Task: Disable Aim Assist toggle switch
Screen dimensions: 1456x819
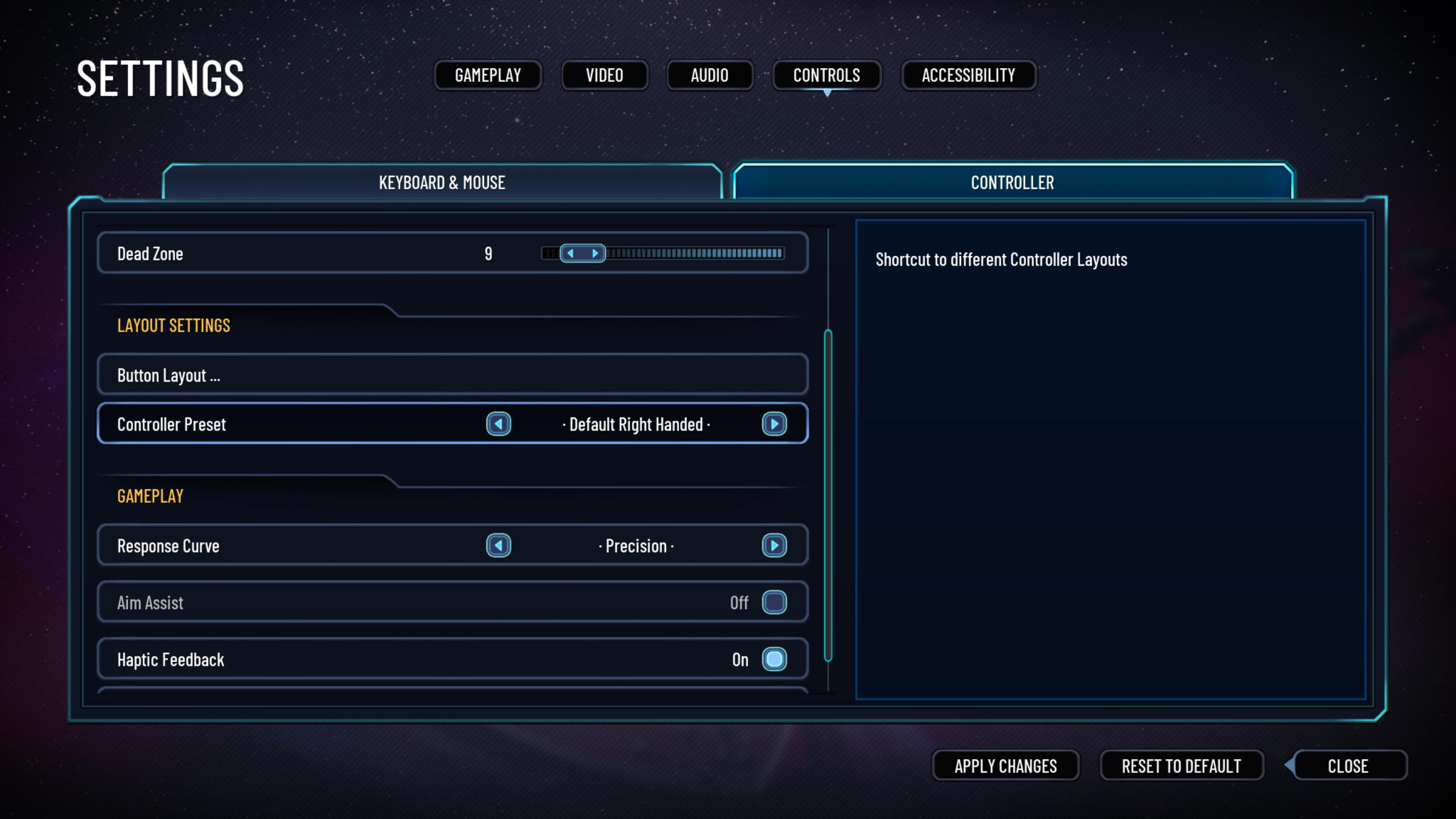Action: click(775, 602)
